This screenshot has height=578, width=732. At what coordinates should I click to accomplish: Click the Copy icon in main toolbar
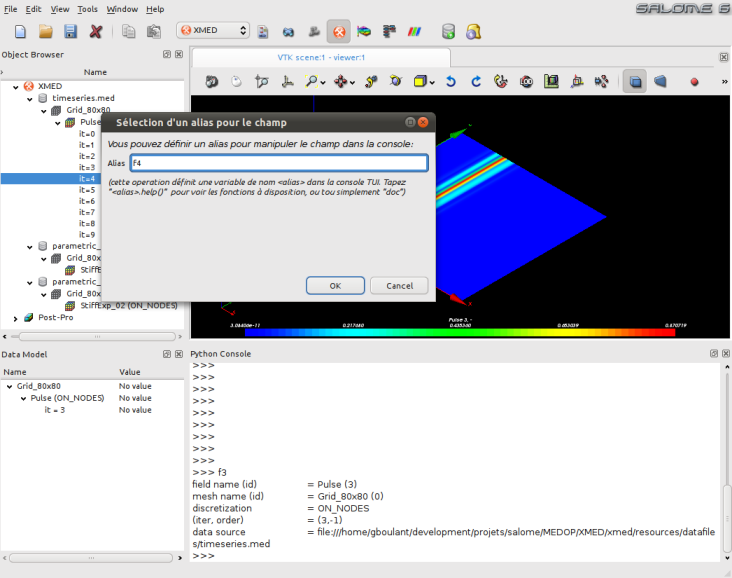point(128,31)
